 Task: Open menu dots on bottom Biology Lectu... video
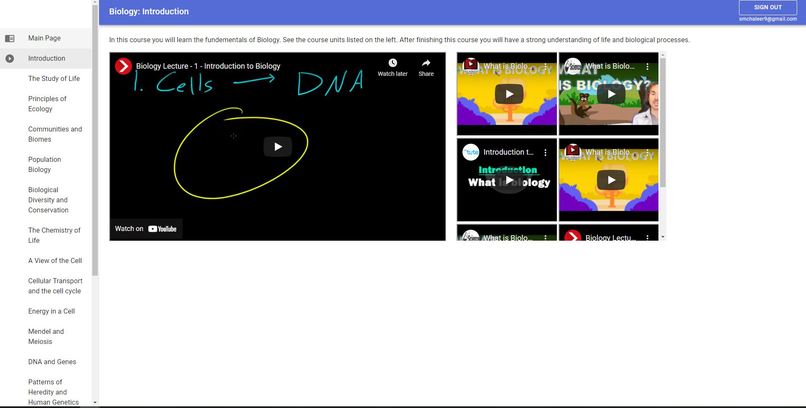(647, 238)
